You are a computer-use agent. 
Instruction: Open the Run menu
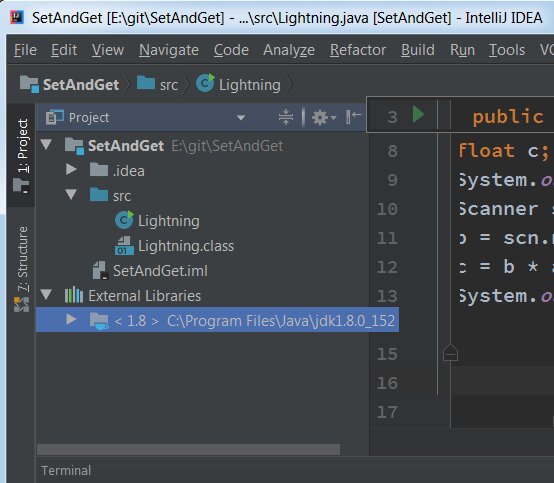[462, 50]
